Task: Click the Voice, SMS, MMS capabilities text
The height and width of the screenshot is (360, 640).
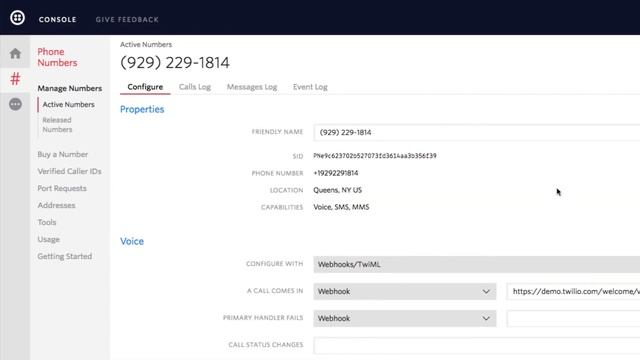Action: click(x=341, y=207)
